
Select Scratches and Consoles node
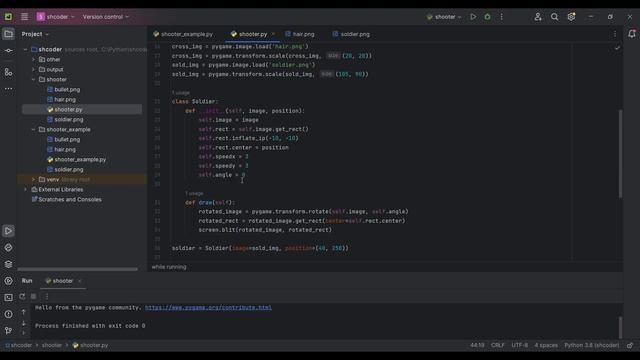coord(70,200)
